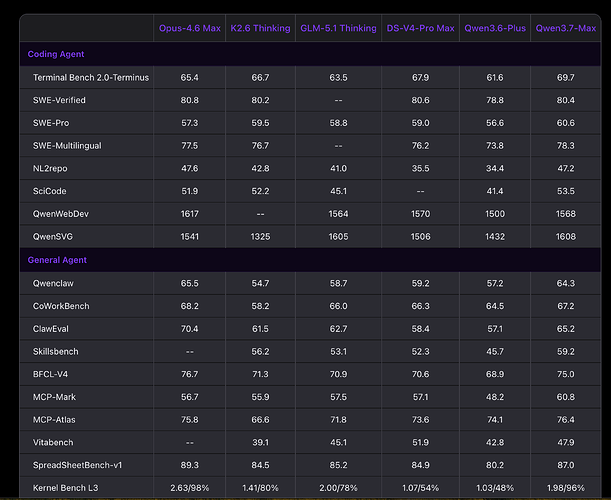Click the NL2repo row label
611x500 pixels.
tap(50, 168)
